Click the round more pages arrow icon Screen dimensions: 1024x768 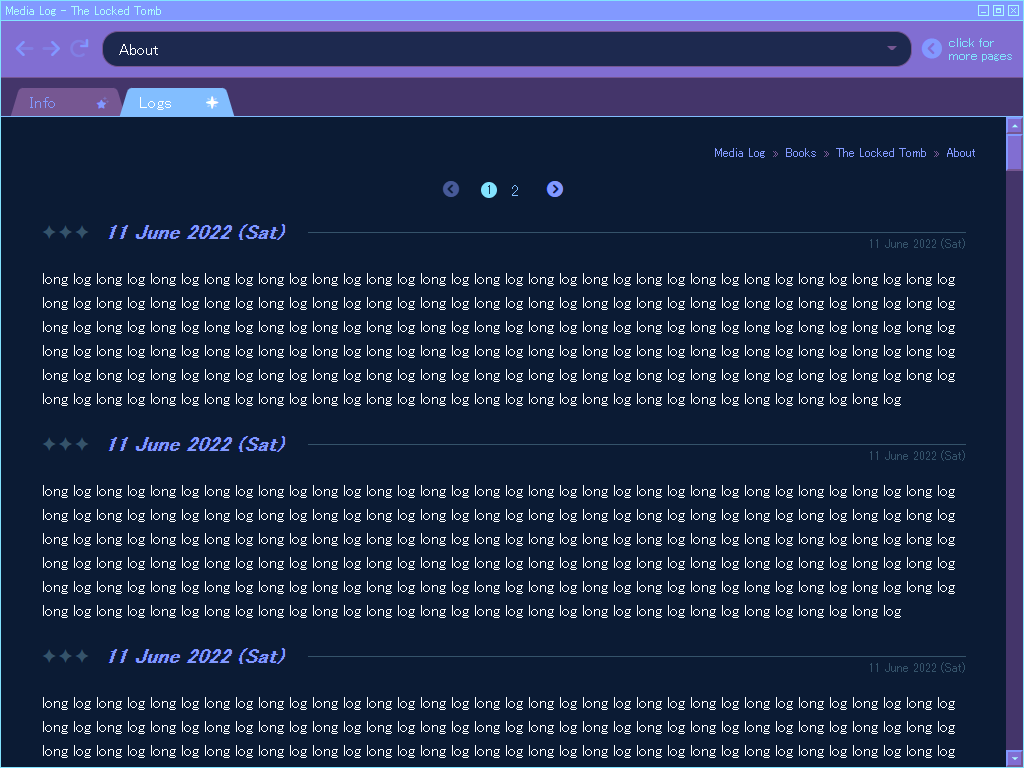tap(932, 48)
